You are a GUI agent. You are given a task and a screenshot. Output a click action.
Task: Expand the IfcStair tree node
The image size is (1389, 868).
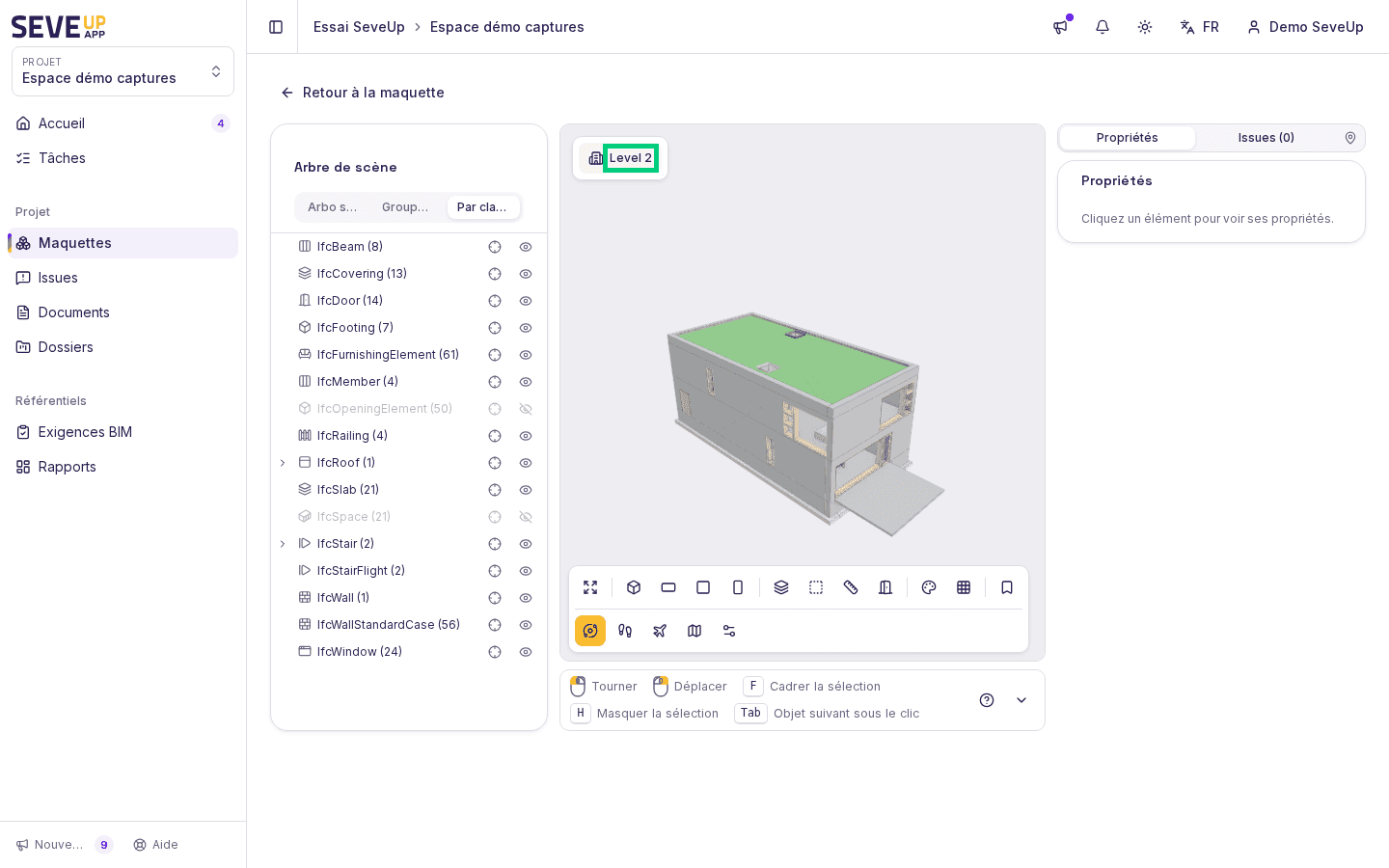[283, 544]
